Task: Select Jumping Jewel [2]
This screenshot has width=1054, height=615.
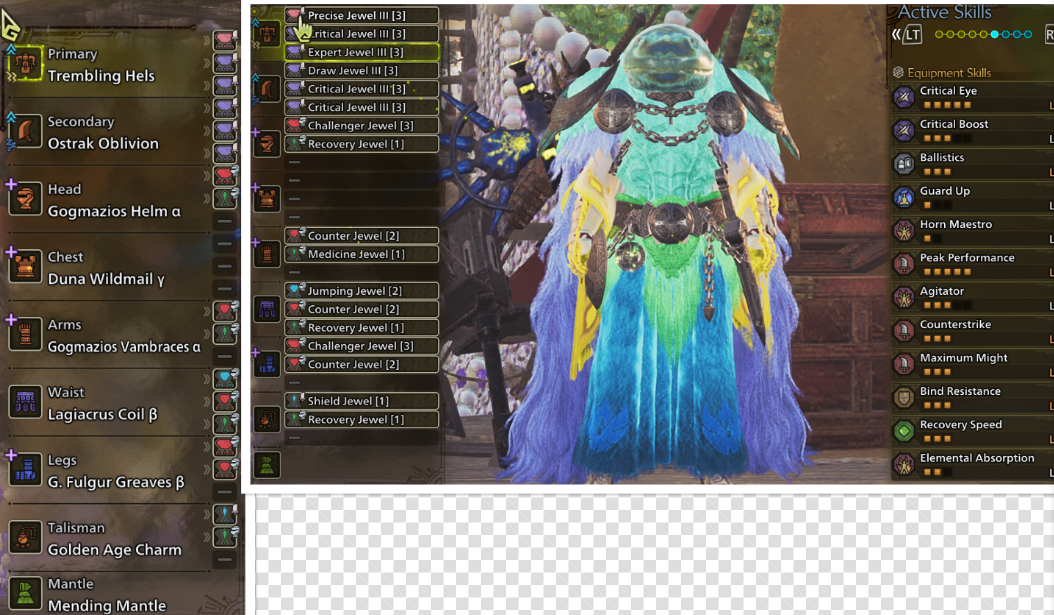Action: tap(362, 290)
